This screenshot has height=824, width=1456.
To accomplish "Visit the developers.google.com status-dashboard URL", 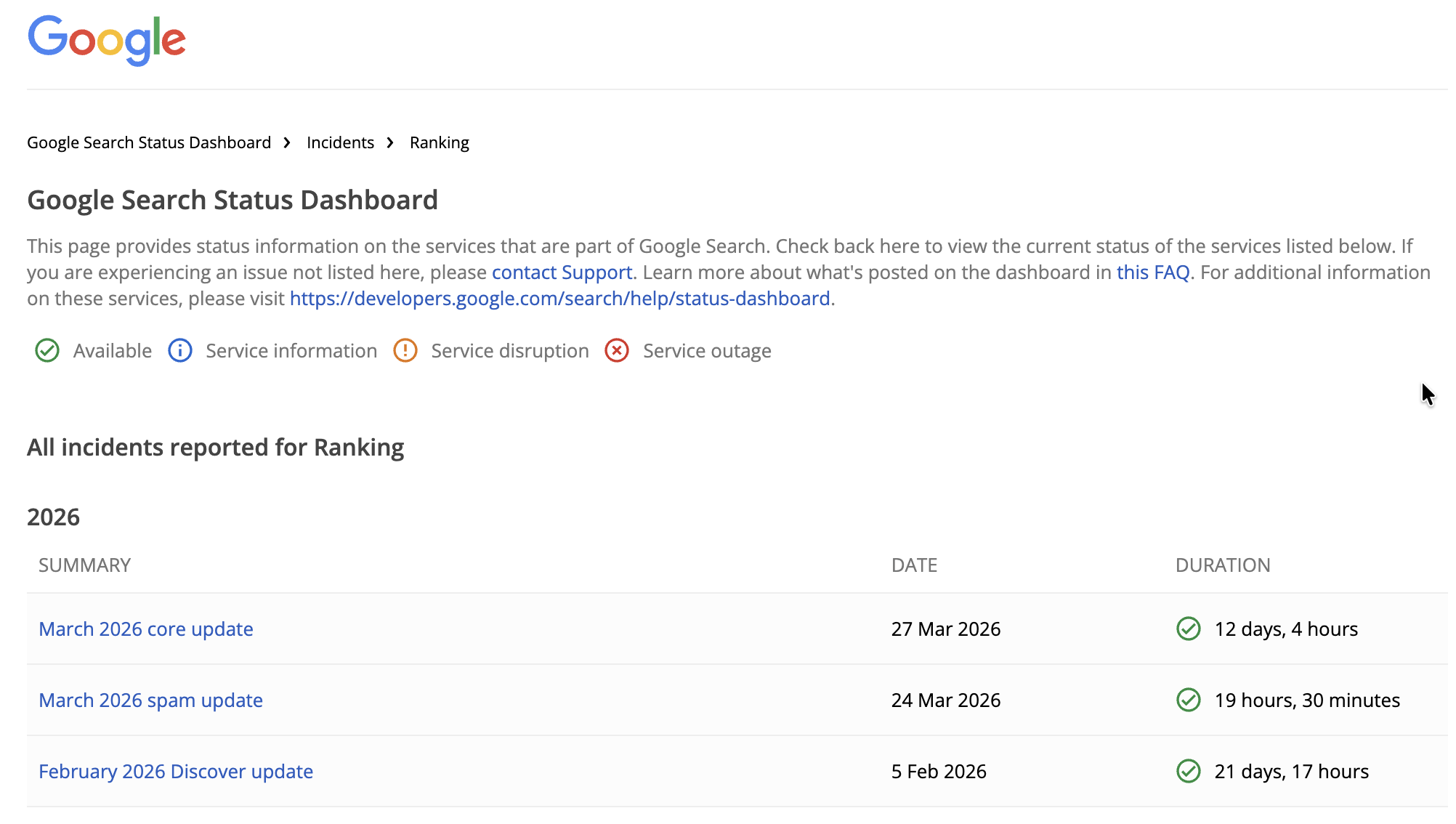I will pyautogui.click(x=560, y=299).
